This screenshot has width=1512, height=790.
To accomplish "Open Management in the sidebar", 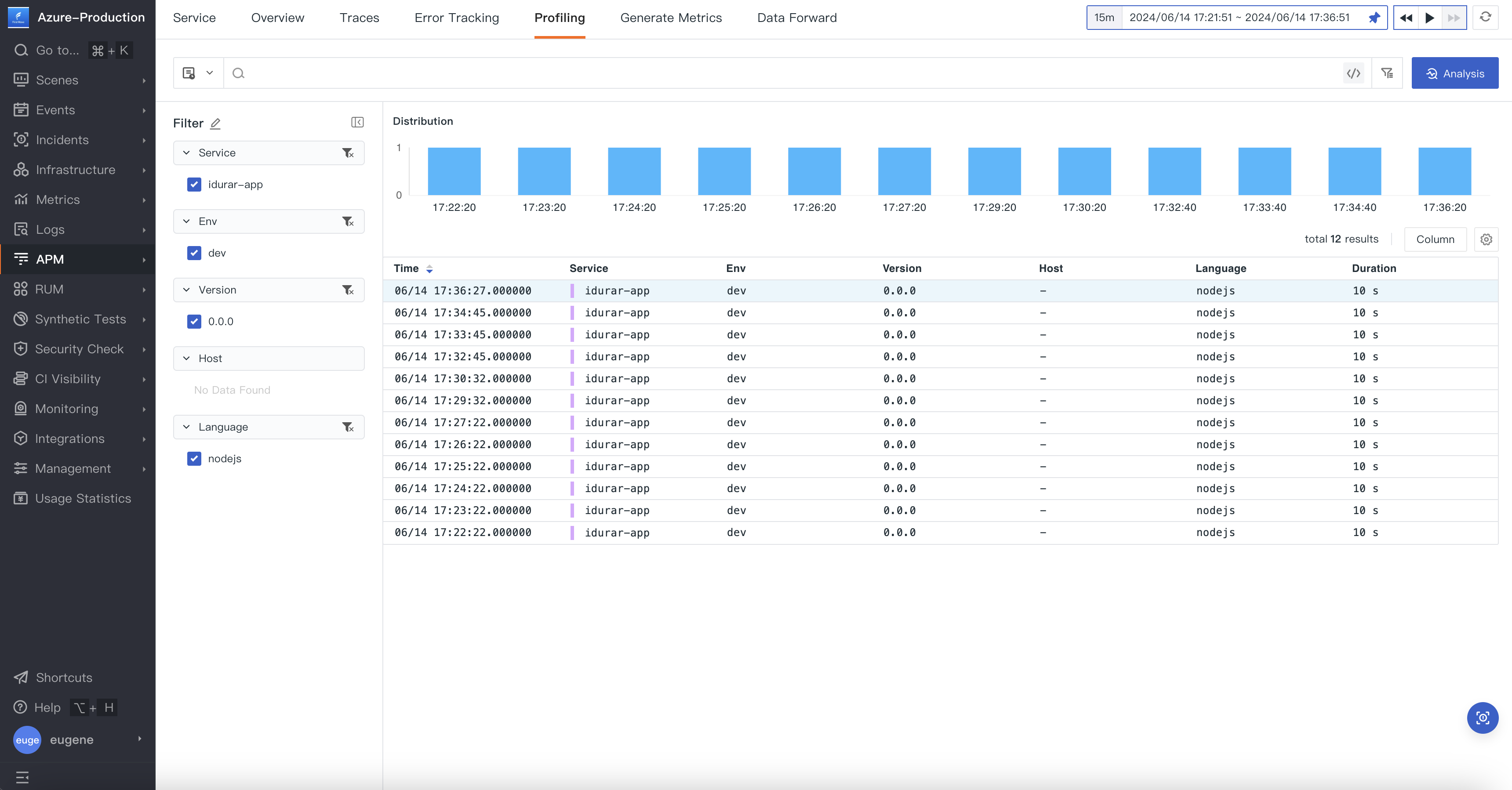I will click(77, 468).
